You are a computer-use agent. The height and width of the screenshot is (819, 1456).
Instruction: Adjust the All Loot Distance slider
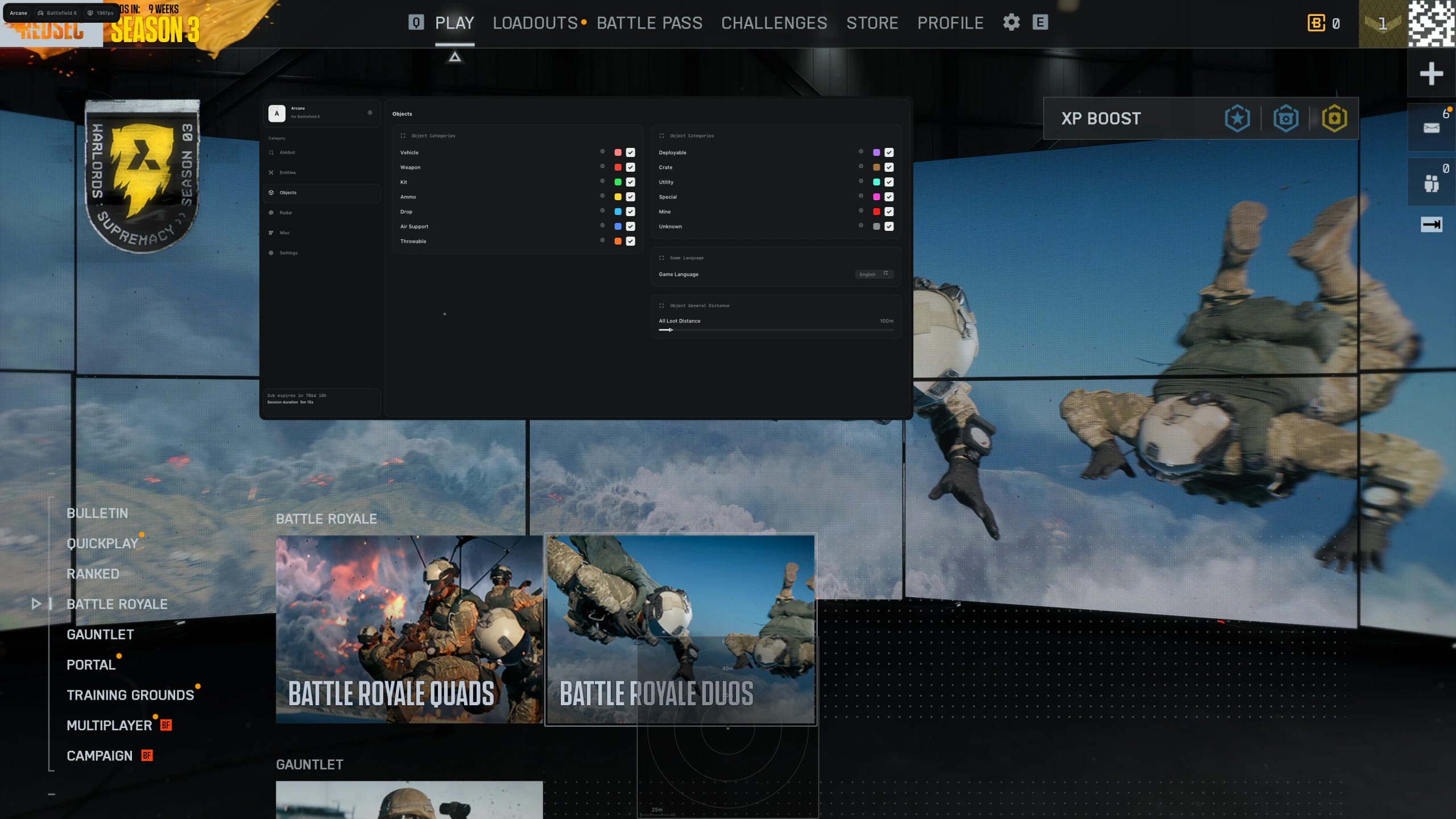tap(776, 330)
